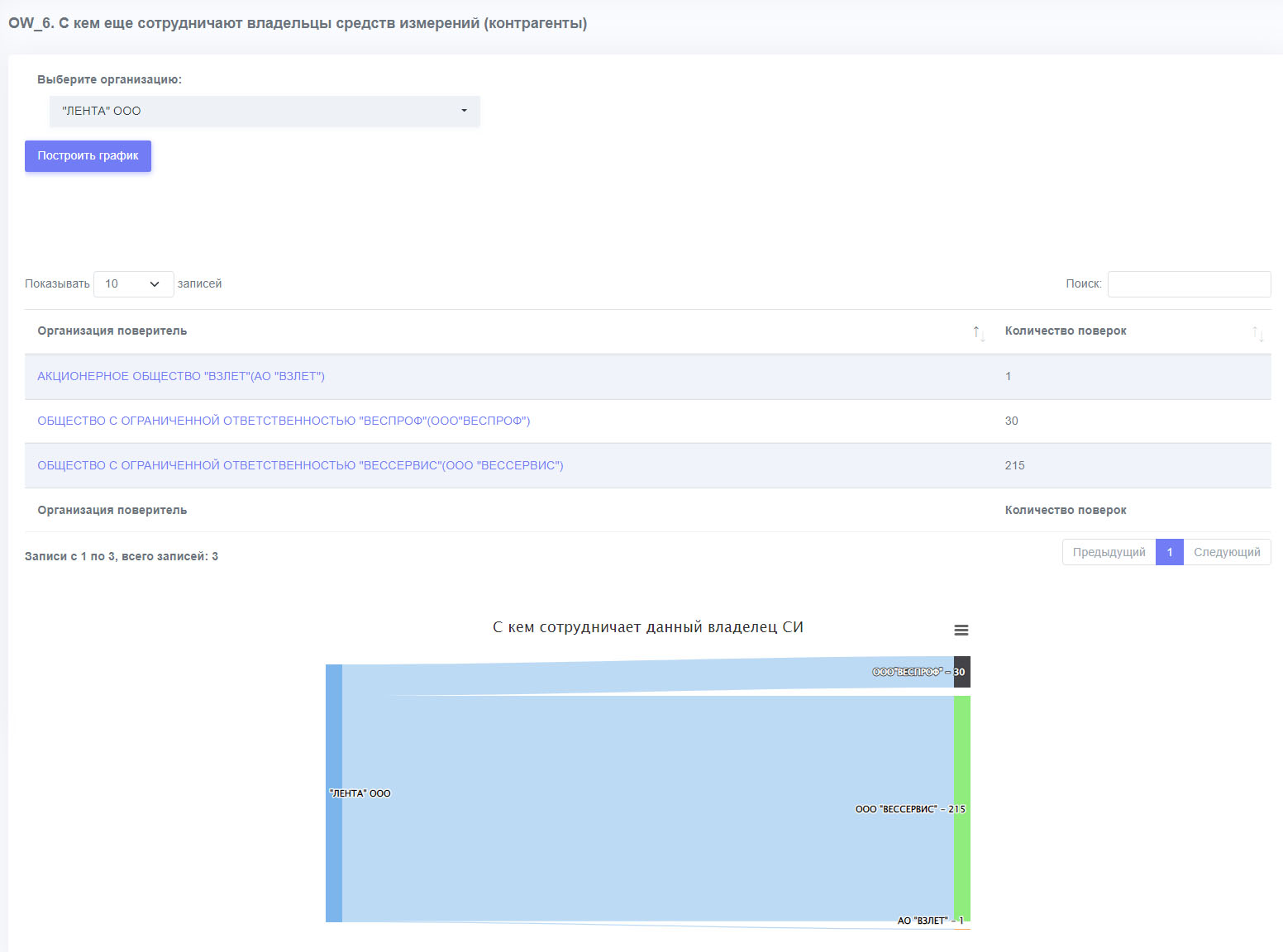Click the dark ВЕСПРОФ node in the chart
Image resolution: width=1283 pixels, height=952 pixels.
pyautogui.click(x=962, y=672)
